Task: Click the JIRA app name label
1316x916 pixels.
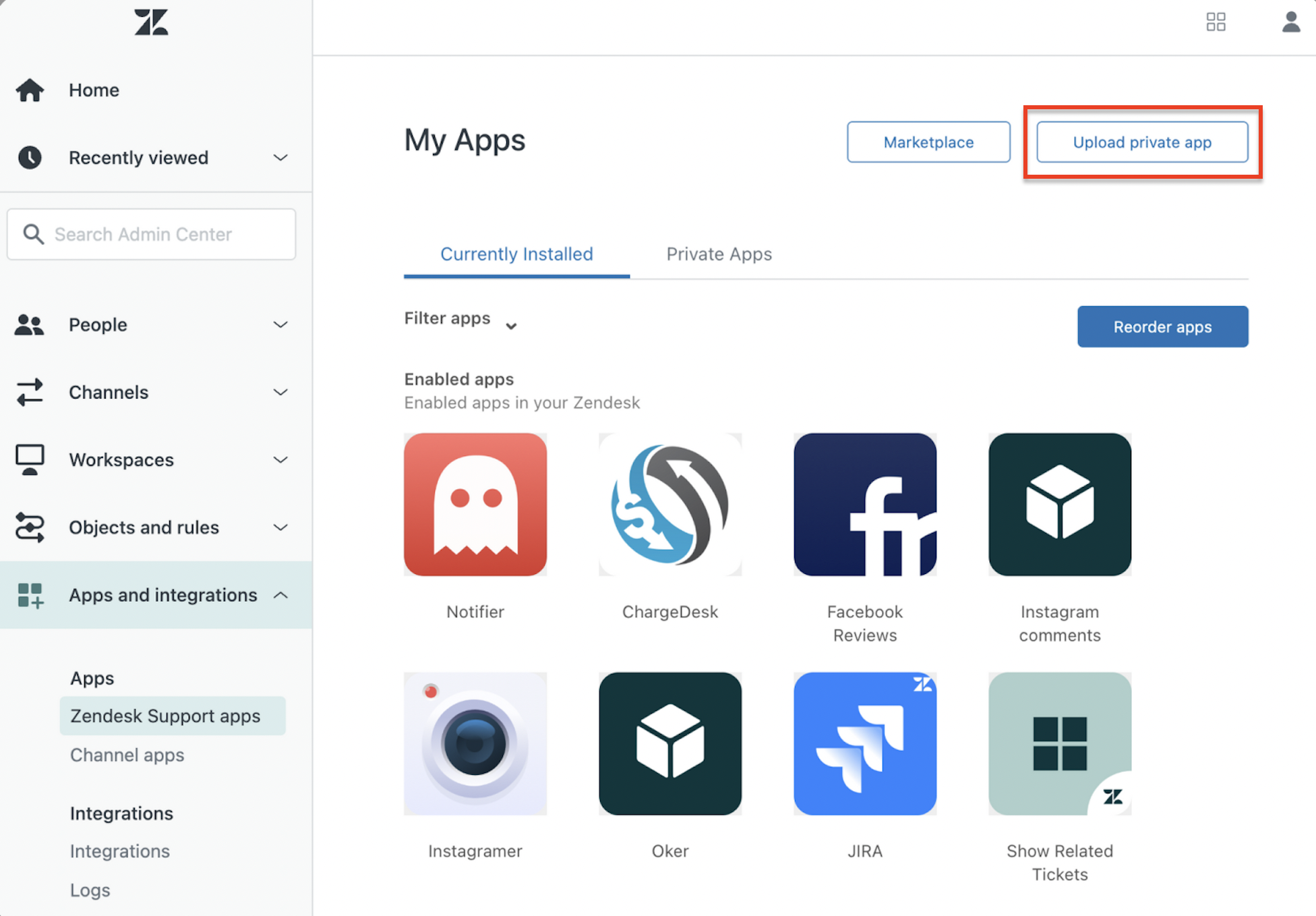Action: tap(865, 851)
